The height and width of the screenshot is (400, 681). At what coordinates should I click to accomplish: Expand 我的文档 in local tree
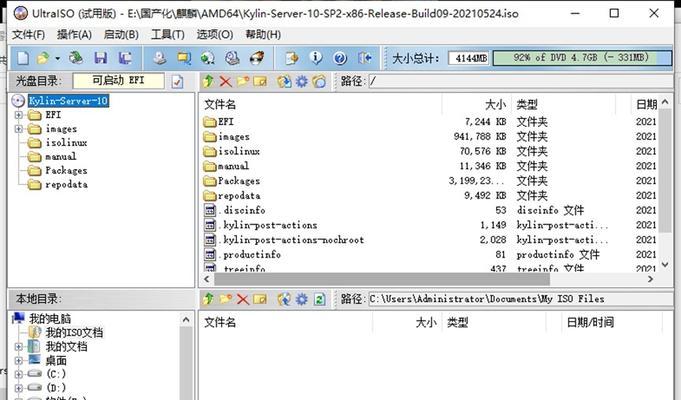19,347
